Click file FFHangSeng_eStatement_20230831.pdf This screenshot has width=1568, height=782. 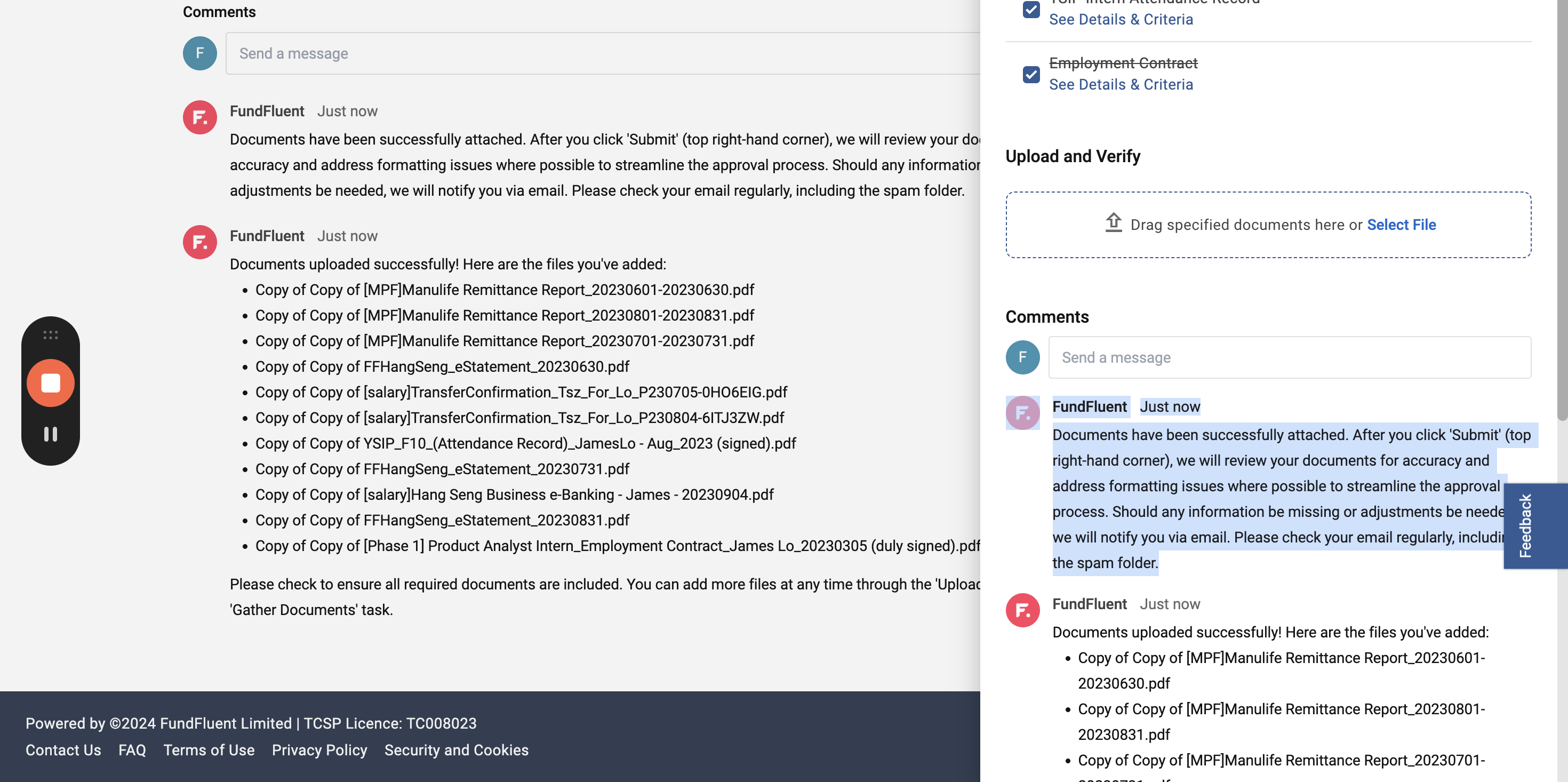click(442, 520)
